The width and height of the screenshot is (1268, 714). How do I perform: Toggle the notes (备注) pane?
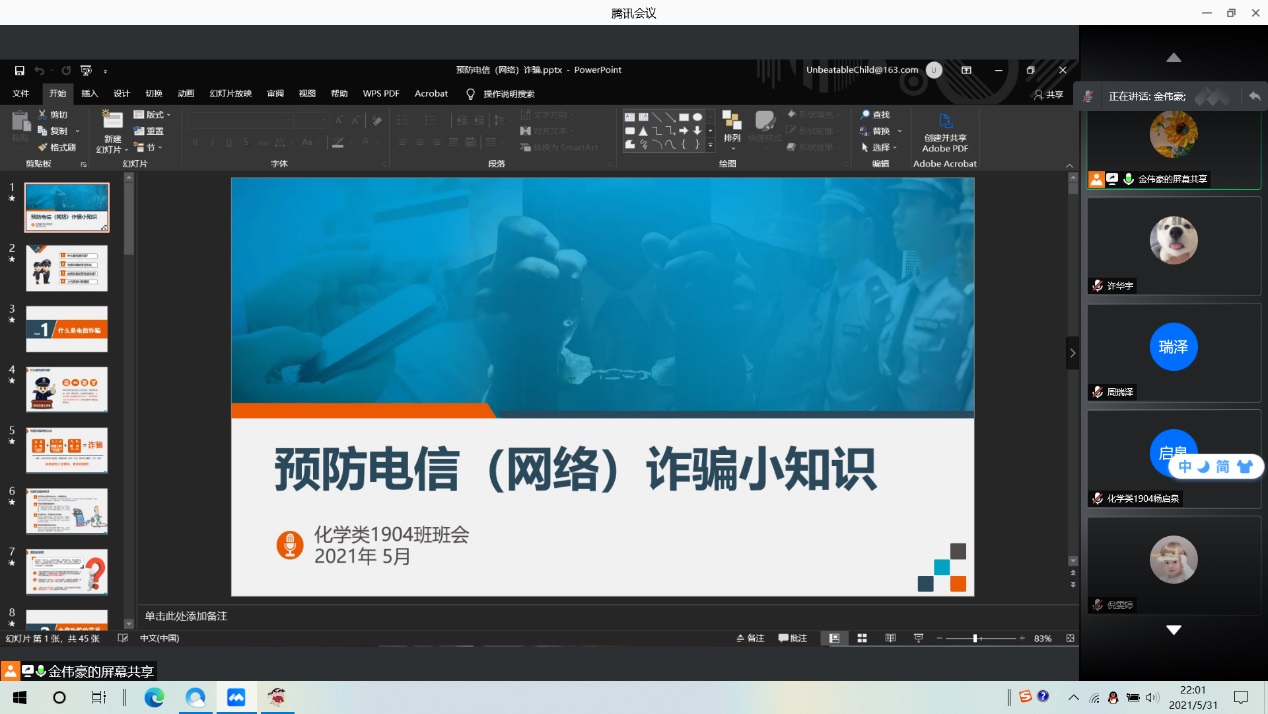pos(751,638)
